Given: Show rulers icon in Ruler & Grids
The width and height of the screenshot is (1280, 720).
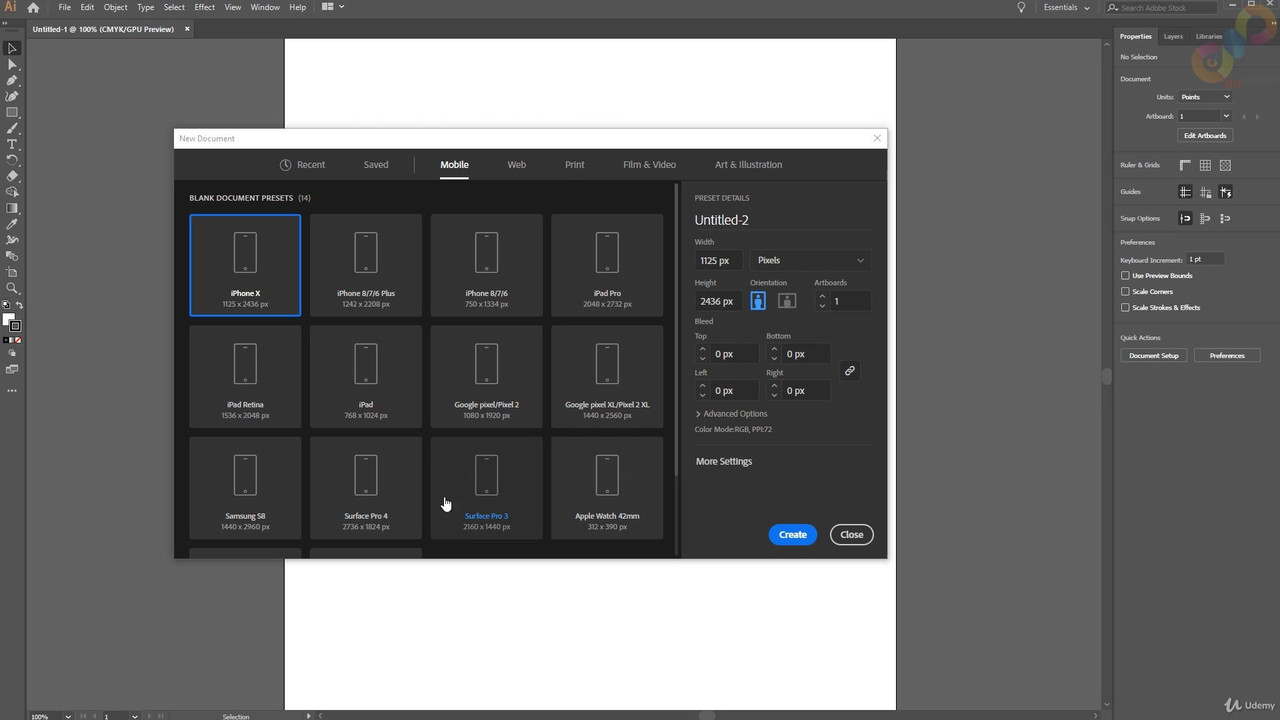Looking at the screenshot, I should click(x=1185, y=165).
